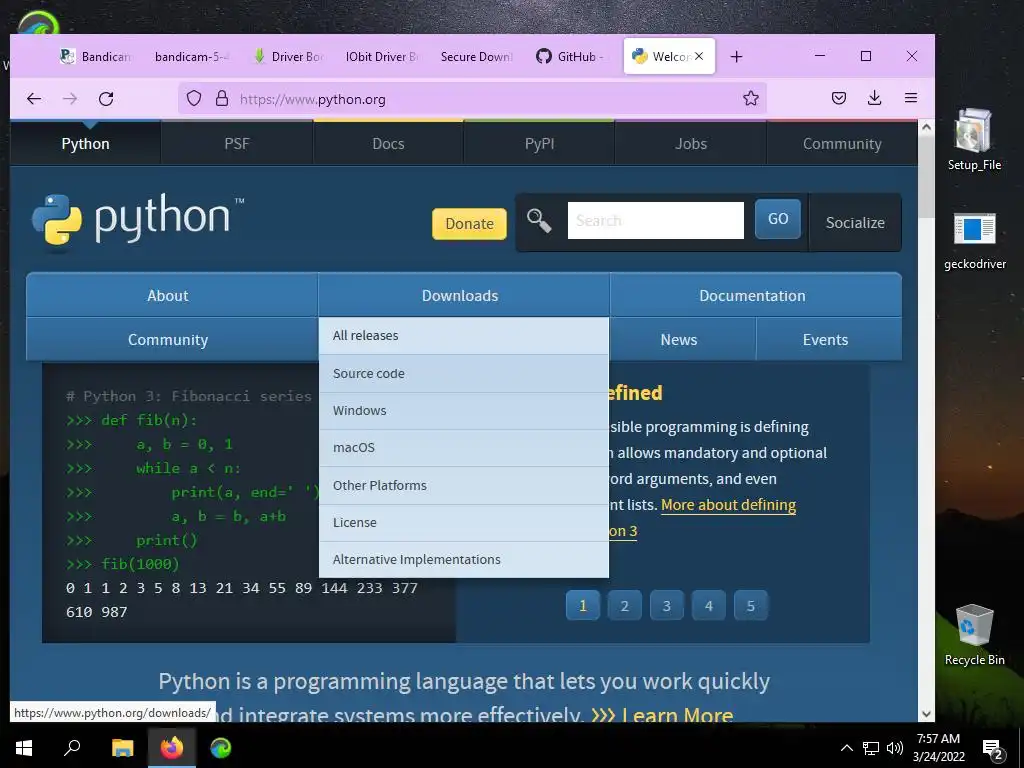
Task: Choose macOS in the Downloads menu
Action: point(464,448)
